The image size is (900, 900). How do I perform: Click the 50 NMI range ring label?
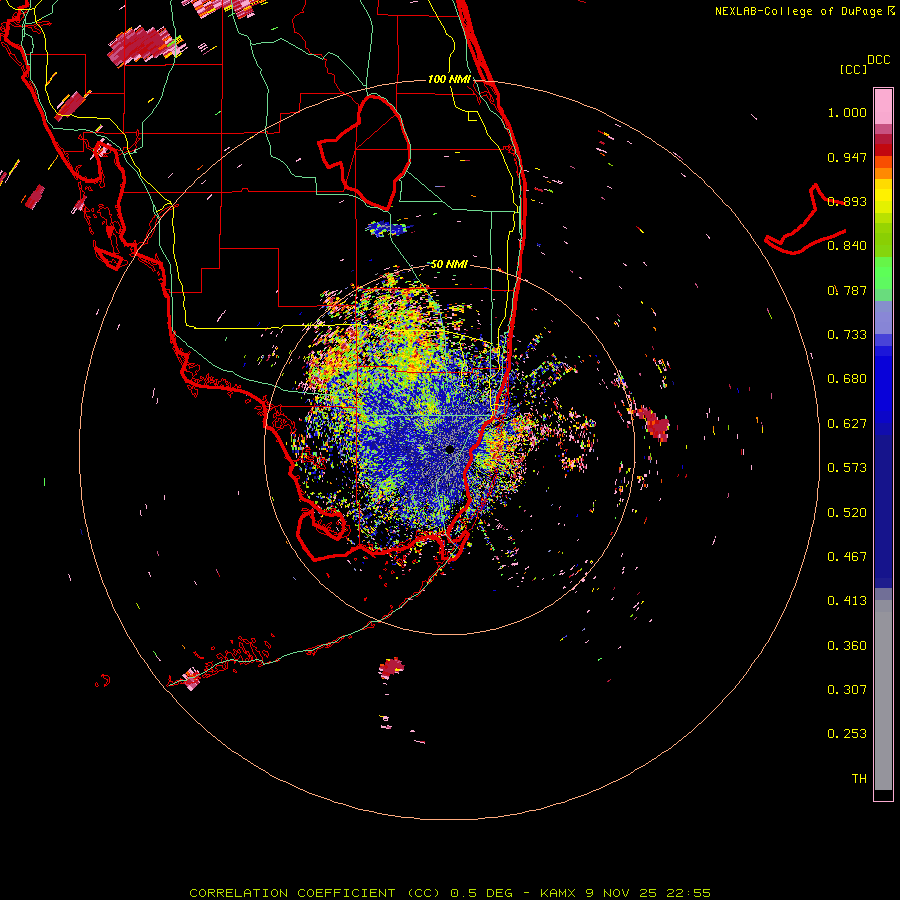(449, 264)
